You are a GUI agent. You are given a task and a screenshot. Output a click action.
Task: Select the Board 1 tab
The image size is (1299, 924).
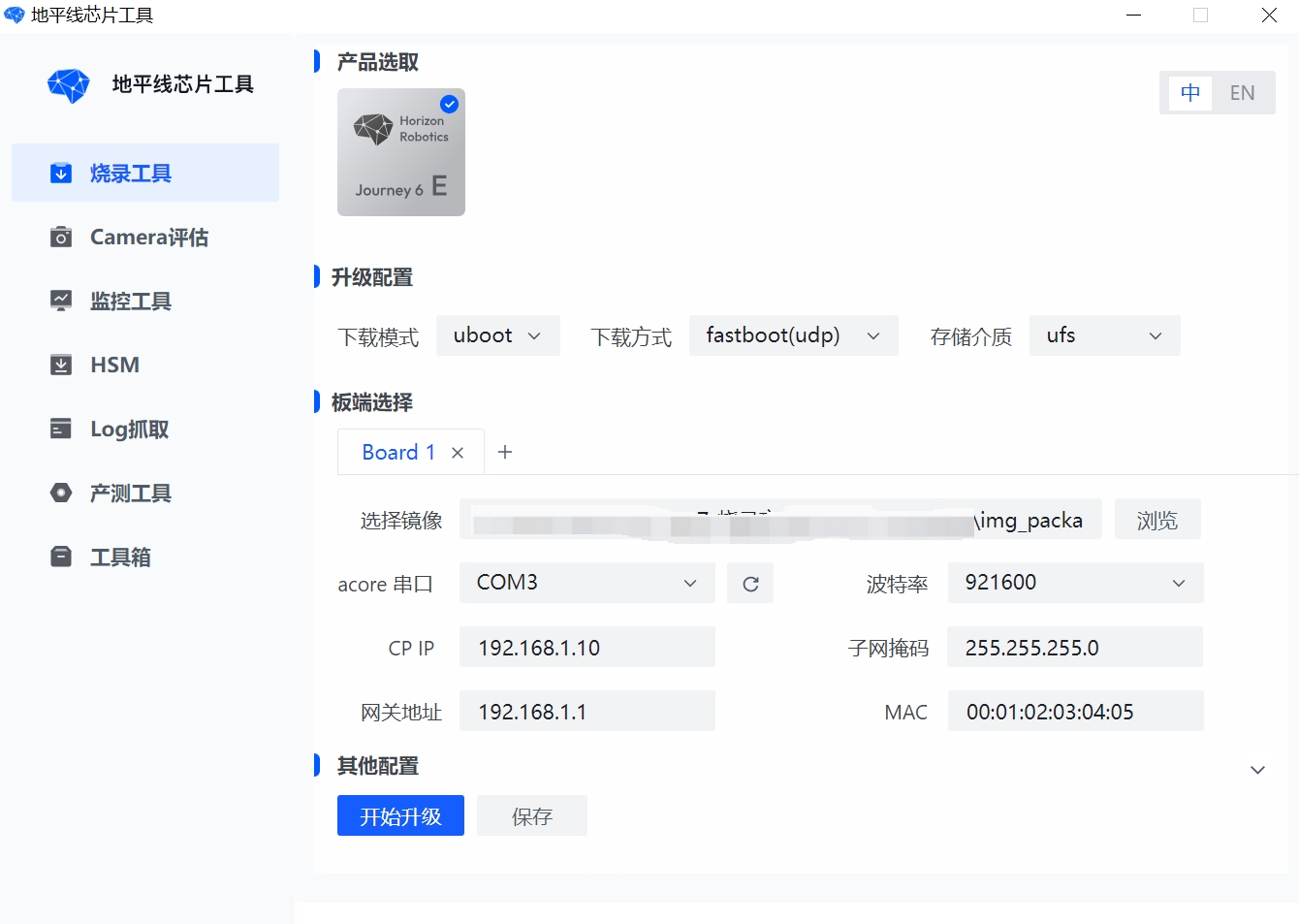pos(398,453)
